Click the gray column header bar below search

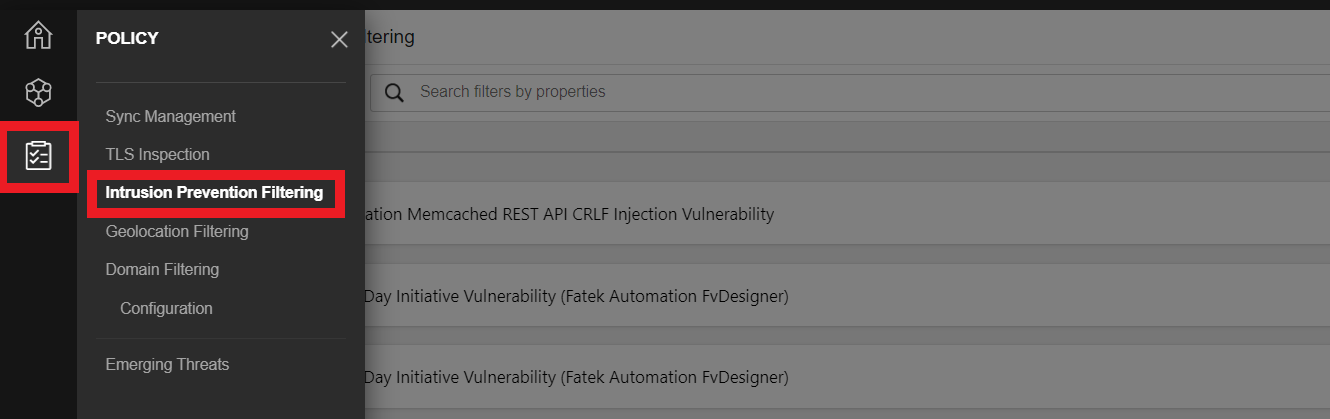tap(847, 137)
